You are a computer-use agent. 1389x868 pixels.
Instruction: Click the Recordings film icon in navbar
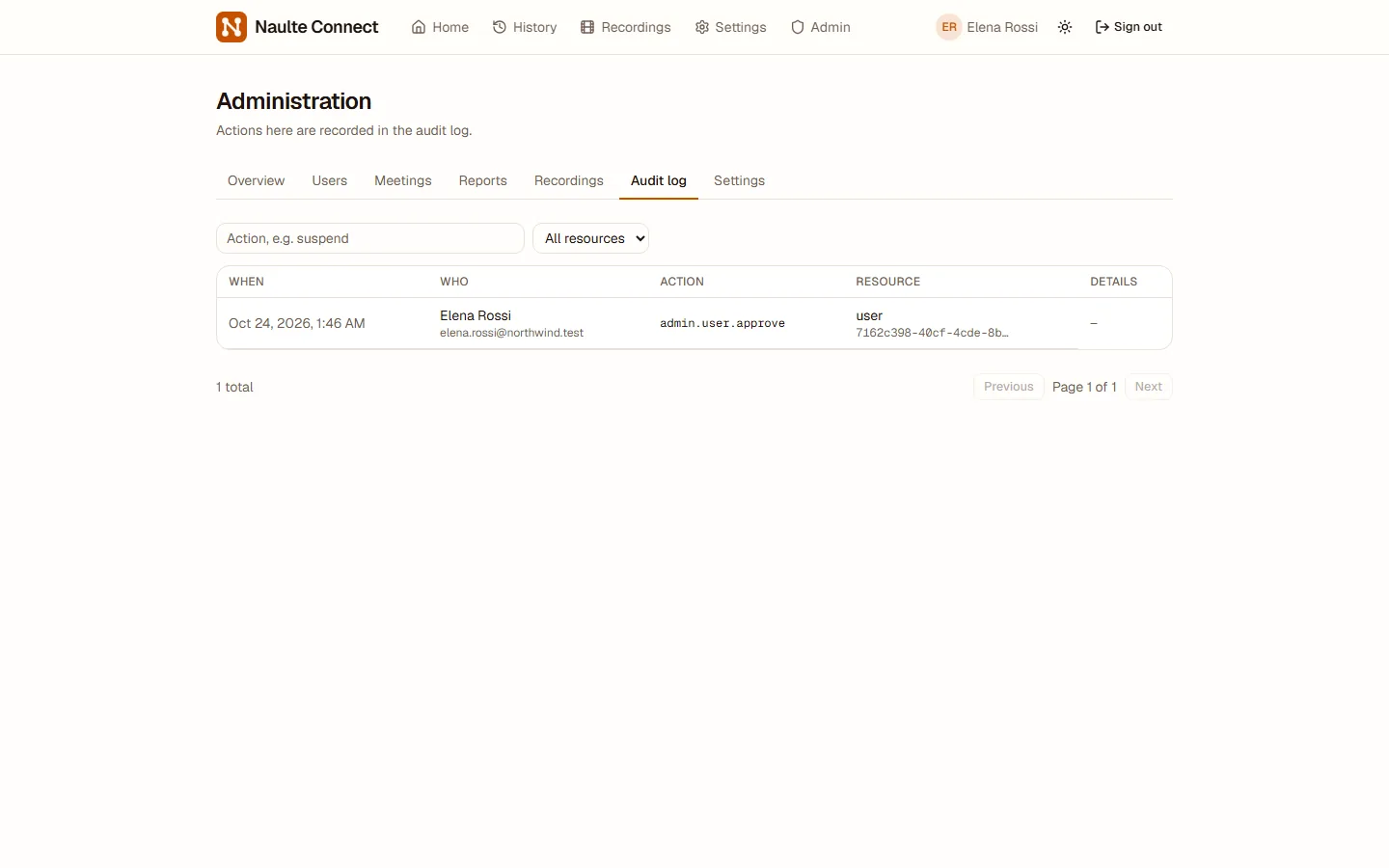click(587, 27)
